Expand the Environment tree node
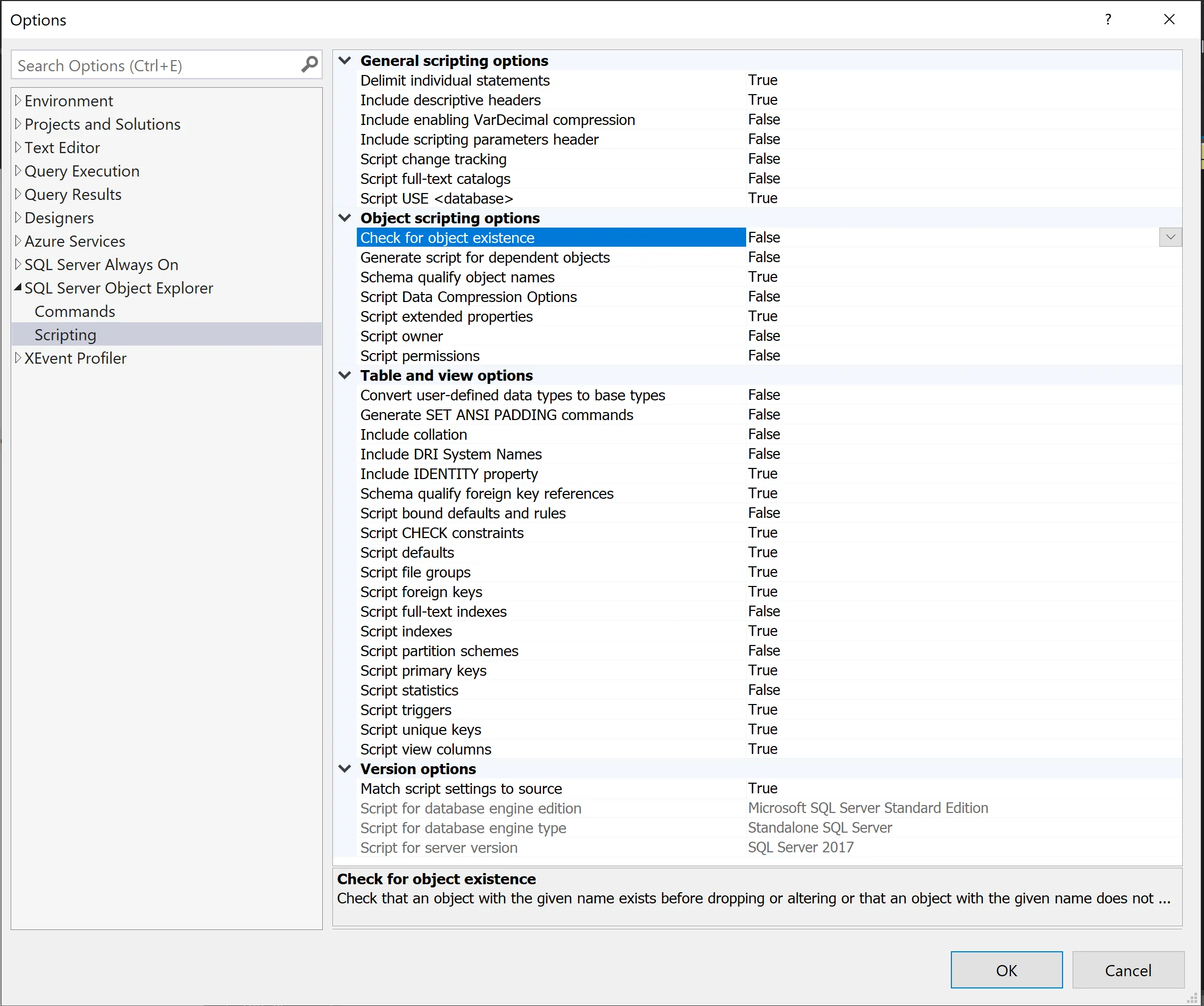The width and height of the screenshot is (1204, 1006). tap(18, 100)
